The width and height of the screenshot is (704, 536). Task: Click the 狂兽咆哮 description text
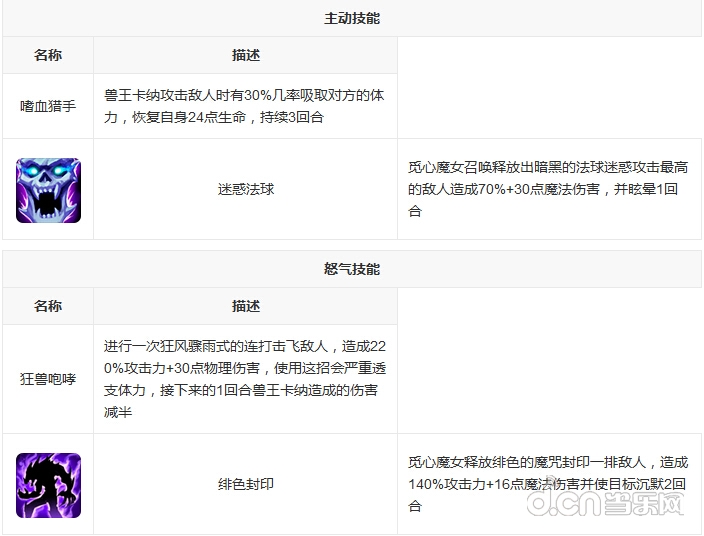point(245,379)
